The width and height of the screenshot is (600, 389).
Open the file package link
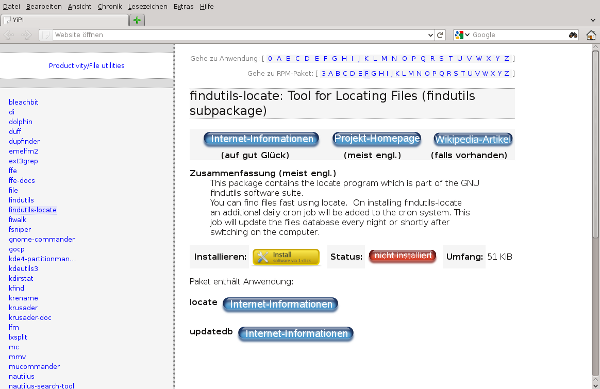click(13, 190)
